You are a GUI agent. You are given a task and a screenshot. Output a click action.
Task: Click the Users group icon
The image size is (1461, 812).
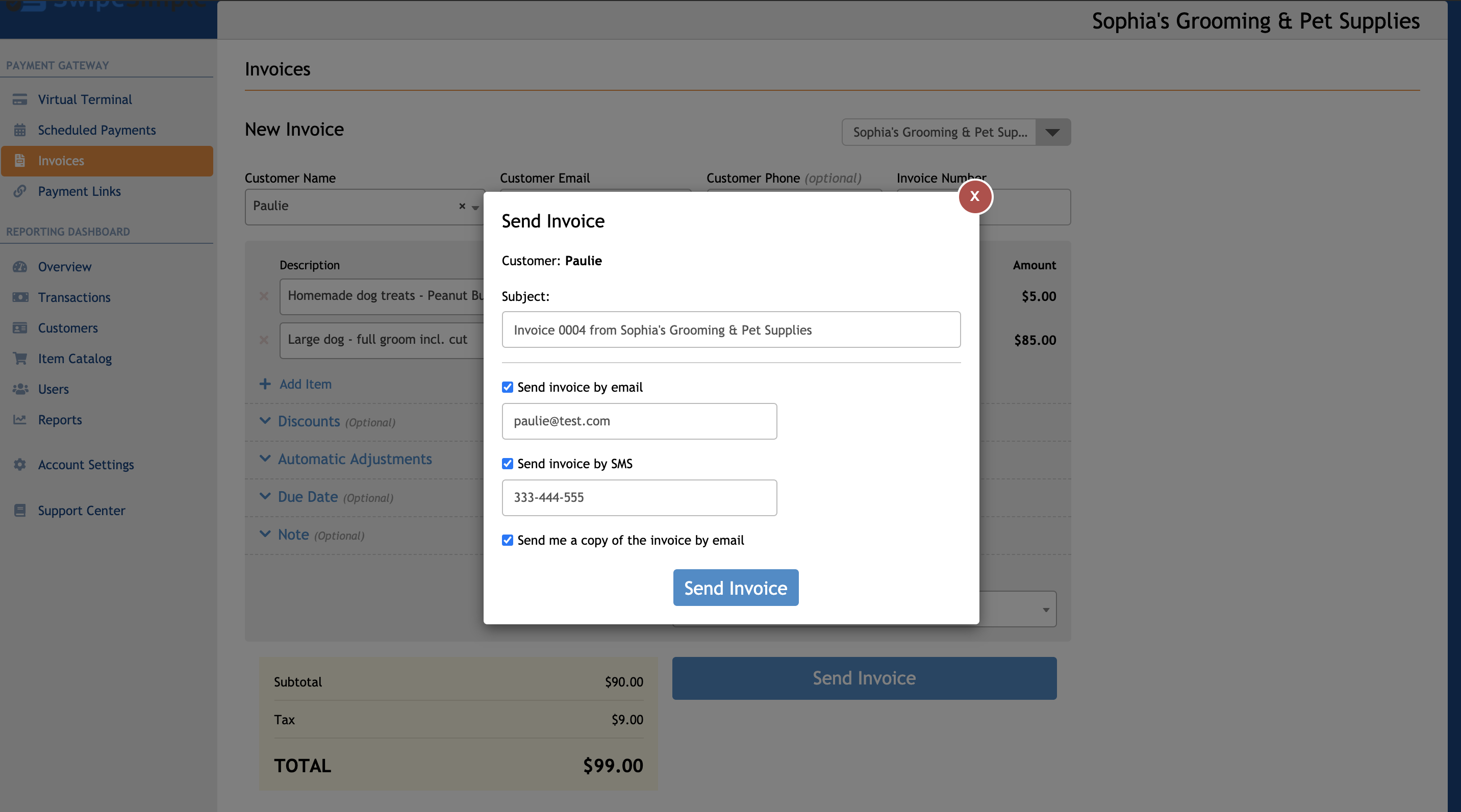point(20,389)
